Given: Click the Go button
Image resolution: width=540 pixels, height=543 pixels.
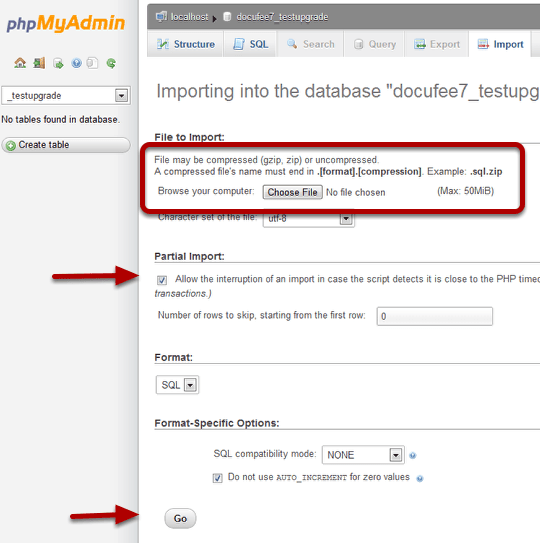Looking at the screenshot, I should (x=180, y=518).
